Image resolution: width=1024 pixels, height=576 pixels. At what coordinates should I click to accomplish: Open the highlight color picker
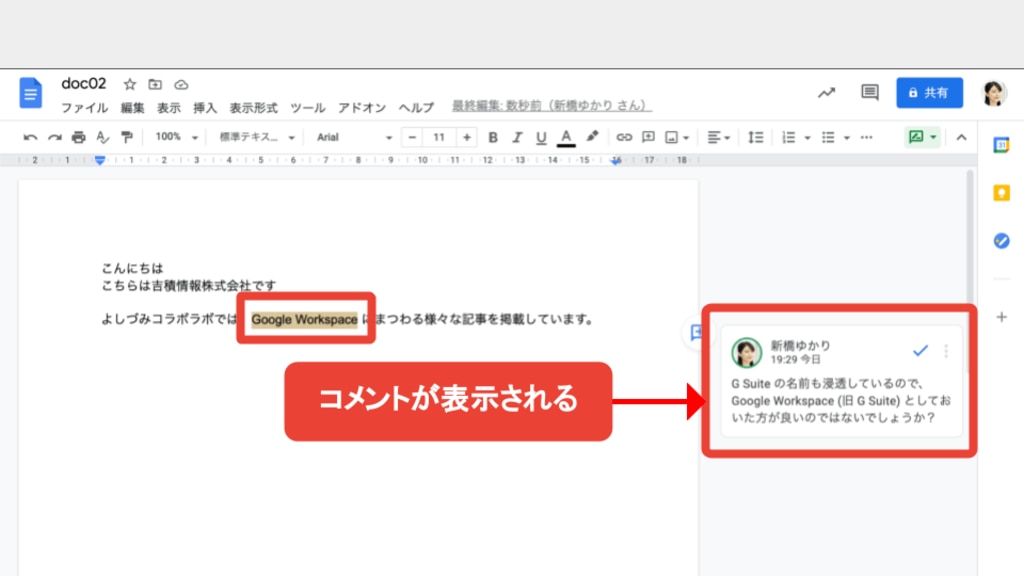[592, 136]
